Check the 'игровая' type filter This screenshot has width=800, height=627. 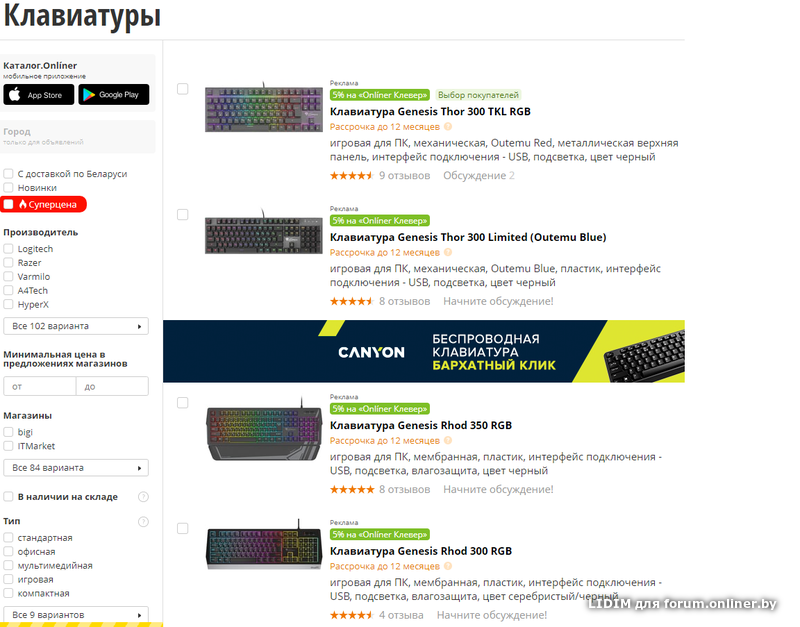coord(8,579)
